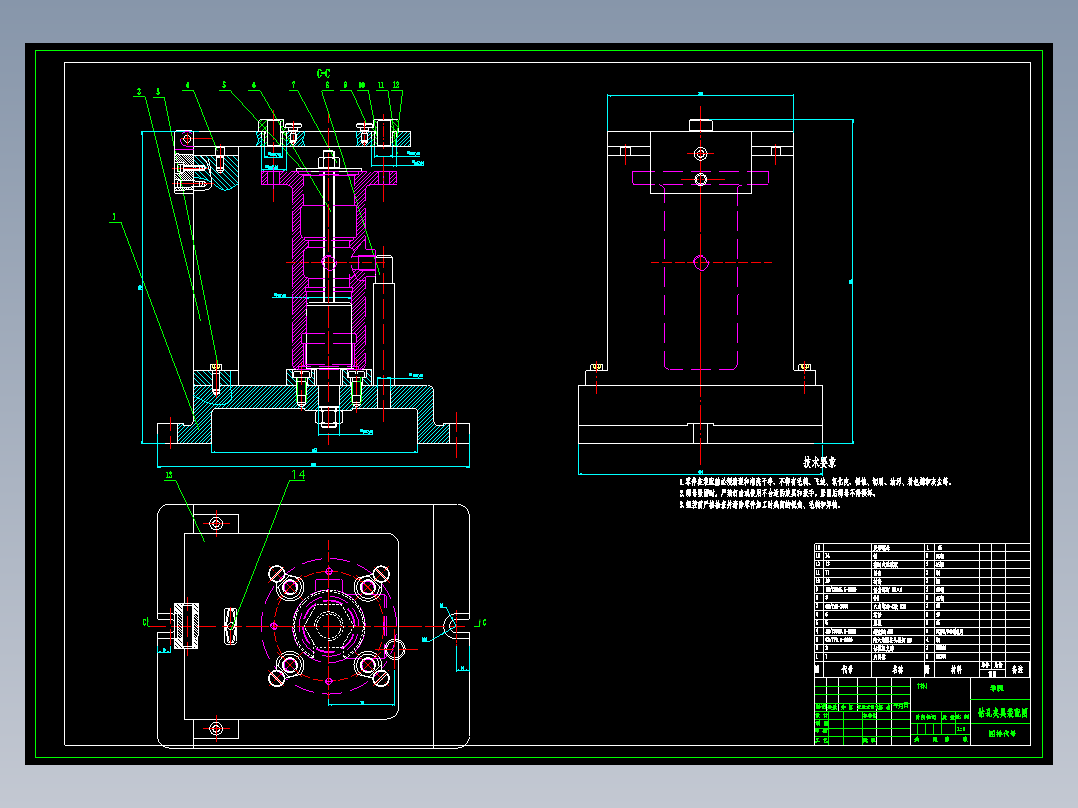
Task: Select part balloon number 4
Action: (187, 86)
